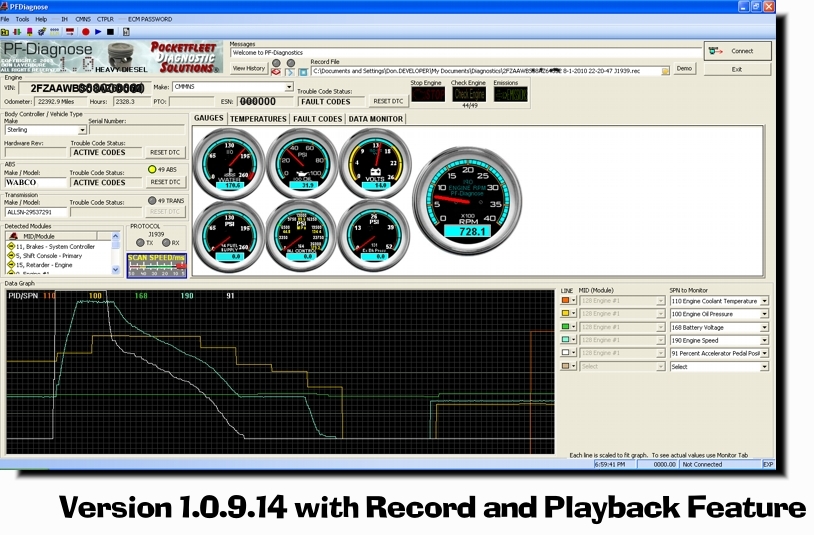The width and height of the screenshot is (814, 535).
Task: Click the document report icon in toolbar
Action: point(126,32)
